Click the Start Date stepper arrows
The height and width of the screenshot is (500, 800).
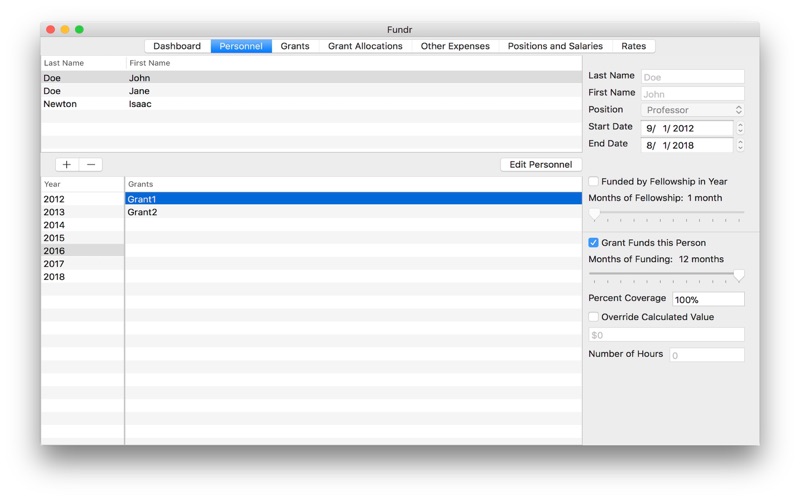tap(740, 128)
